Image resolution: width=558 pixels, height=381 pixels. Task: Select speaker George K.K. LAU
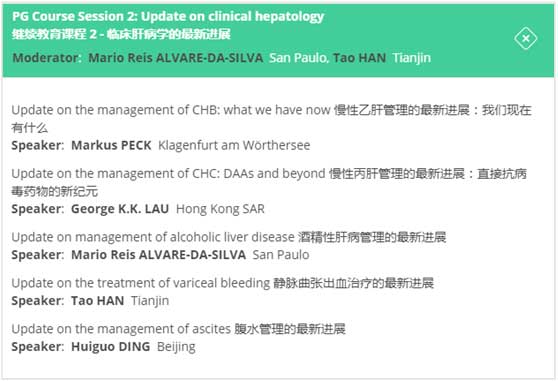pyautogui.click(x=120, y=209)
